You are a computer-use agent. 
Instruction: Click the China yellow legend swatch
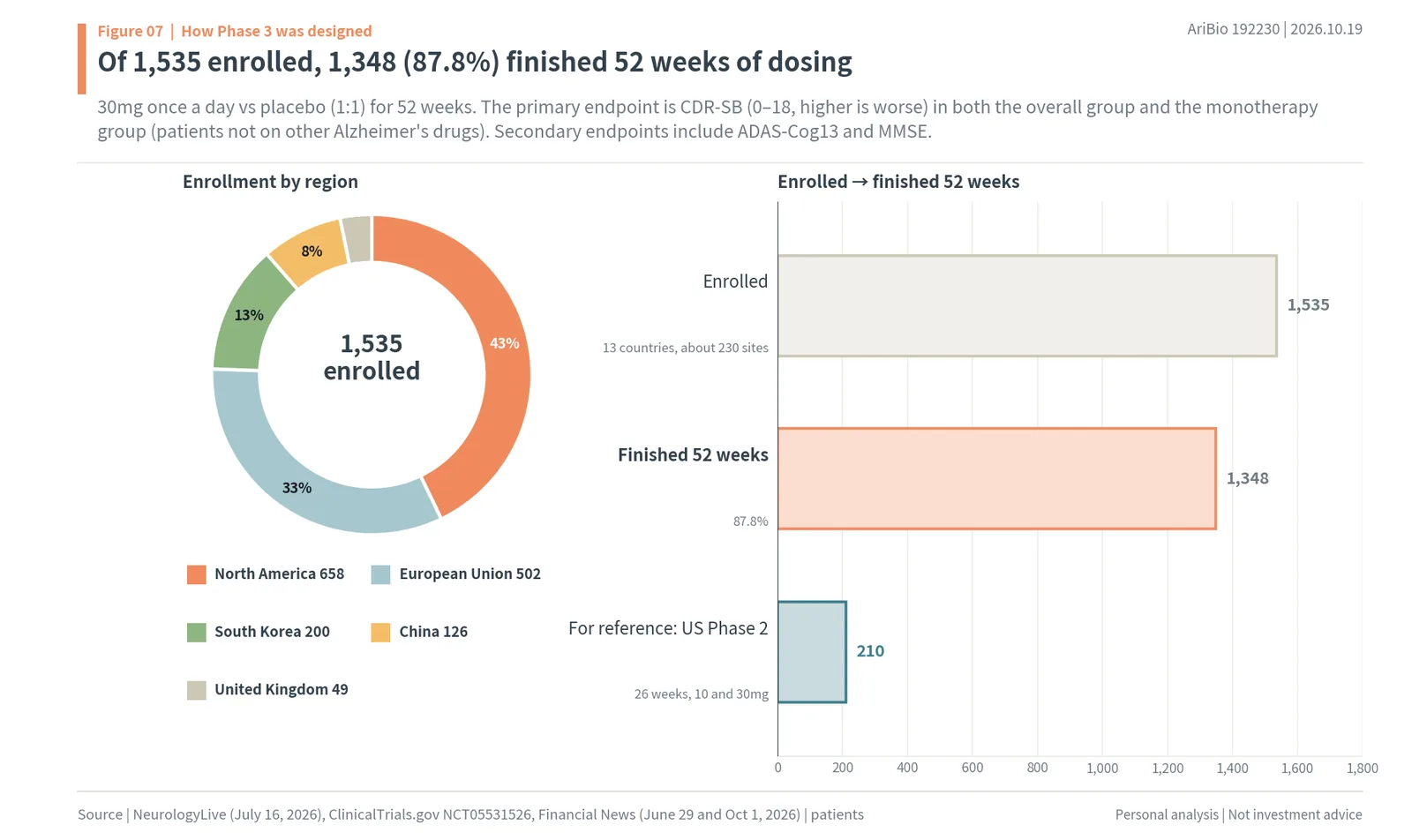381,632
